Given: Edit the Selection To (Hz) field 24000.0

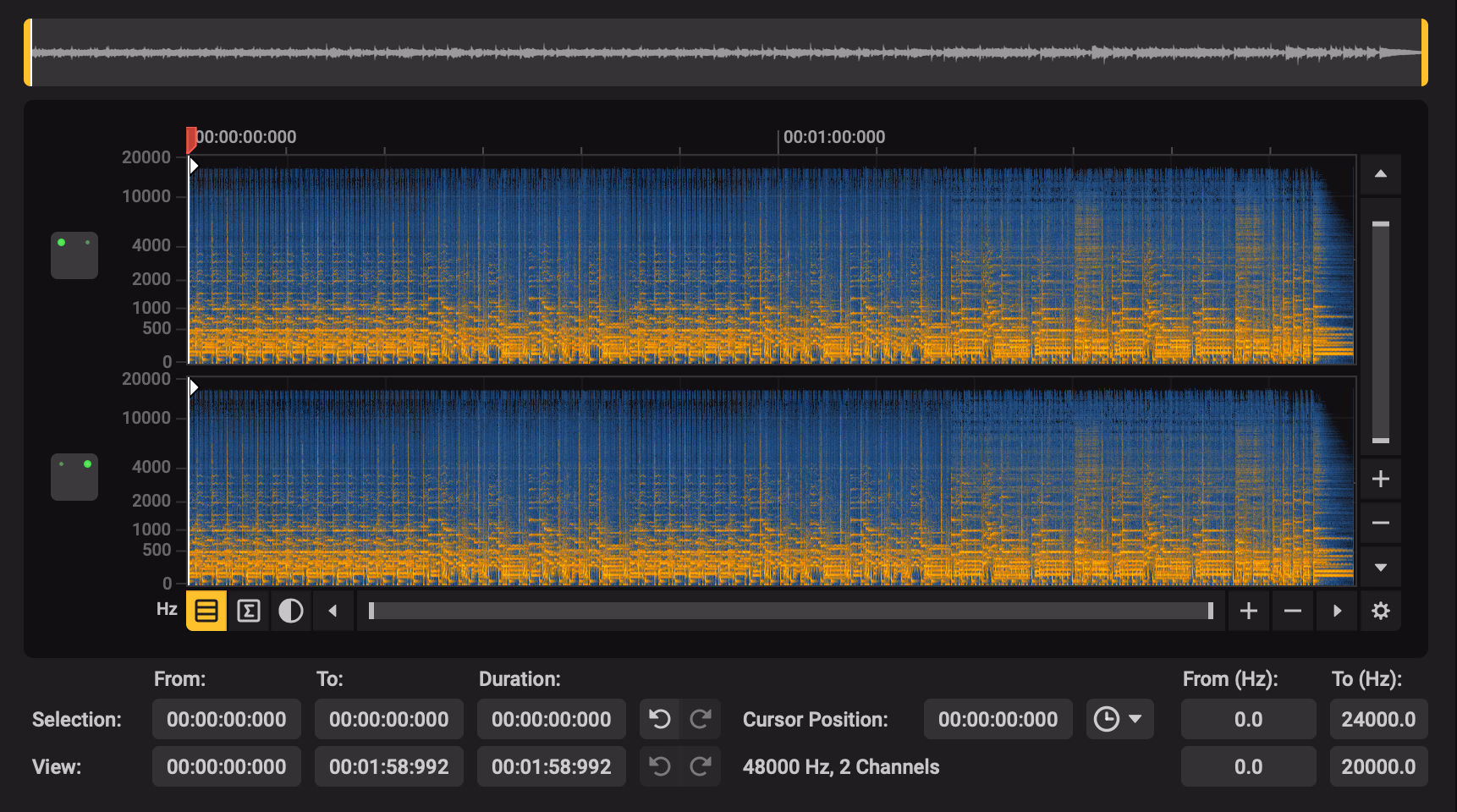Looking at the screenshot, I should (1379, 719).
